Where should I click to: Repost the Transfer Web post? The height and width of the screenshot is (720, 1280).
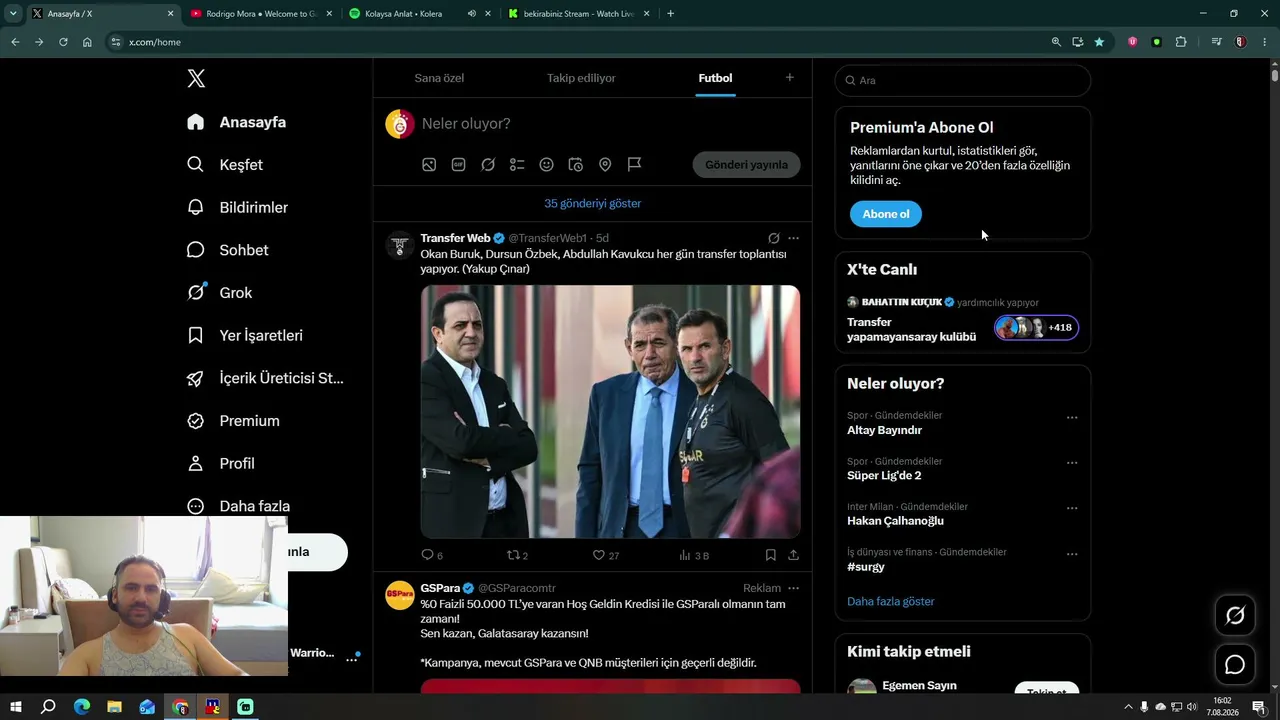point(517,555)
